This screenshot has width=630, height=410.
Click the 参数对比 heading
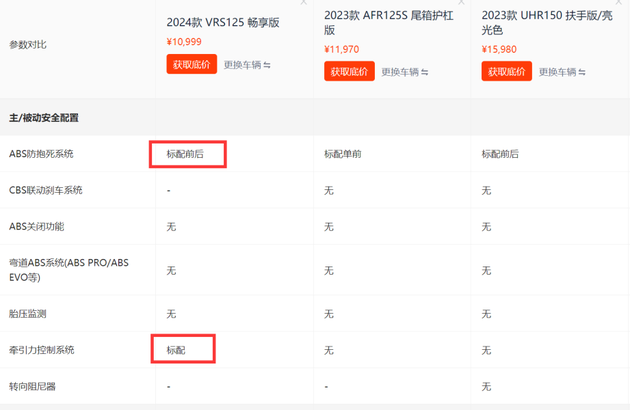tap(28, 45)
